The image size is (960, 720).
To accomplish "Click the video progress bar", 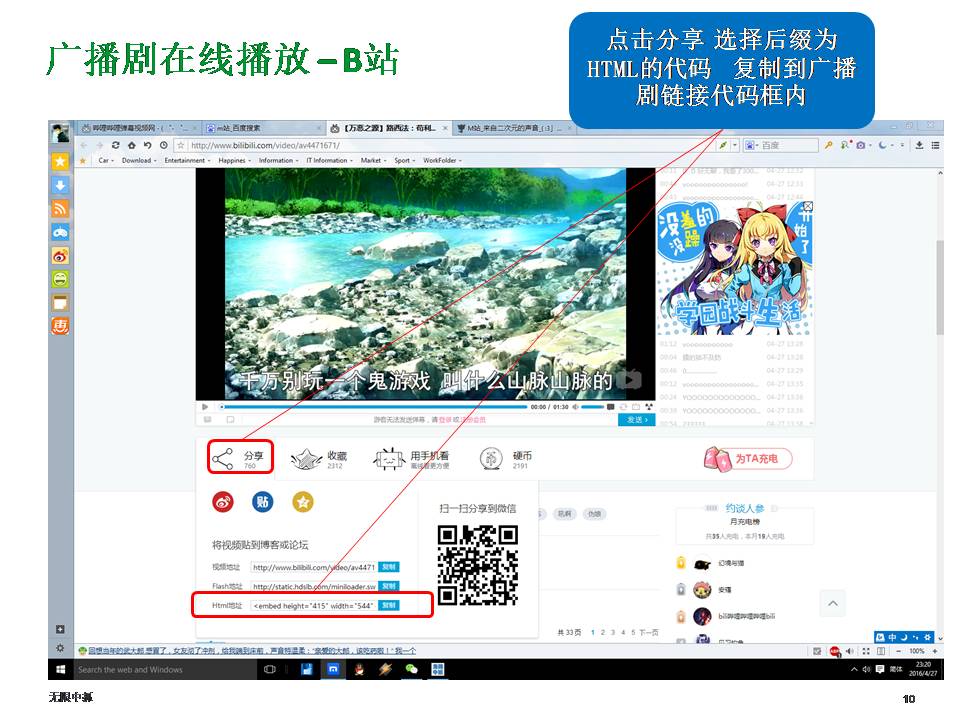I will point(373,407).
